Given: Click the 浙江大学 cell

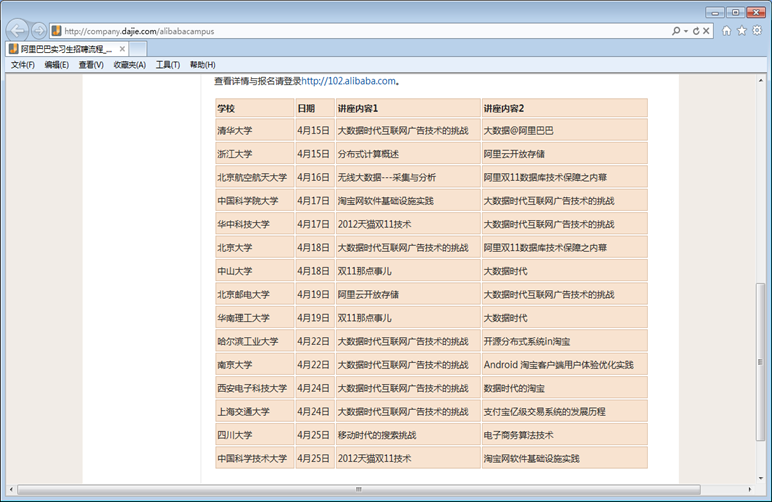Looking at the screenshot, I should 255,154.
